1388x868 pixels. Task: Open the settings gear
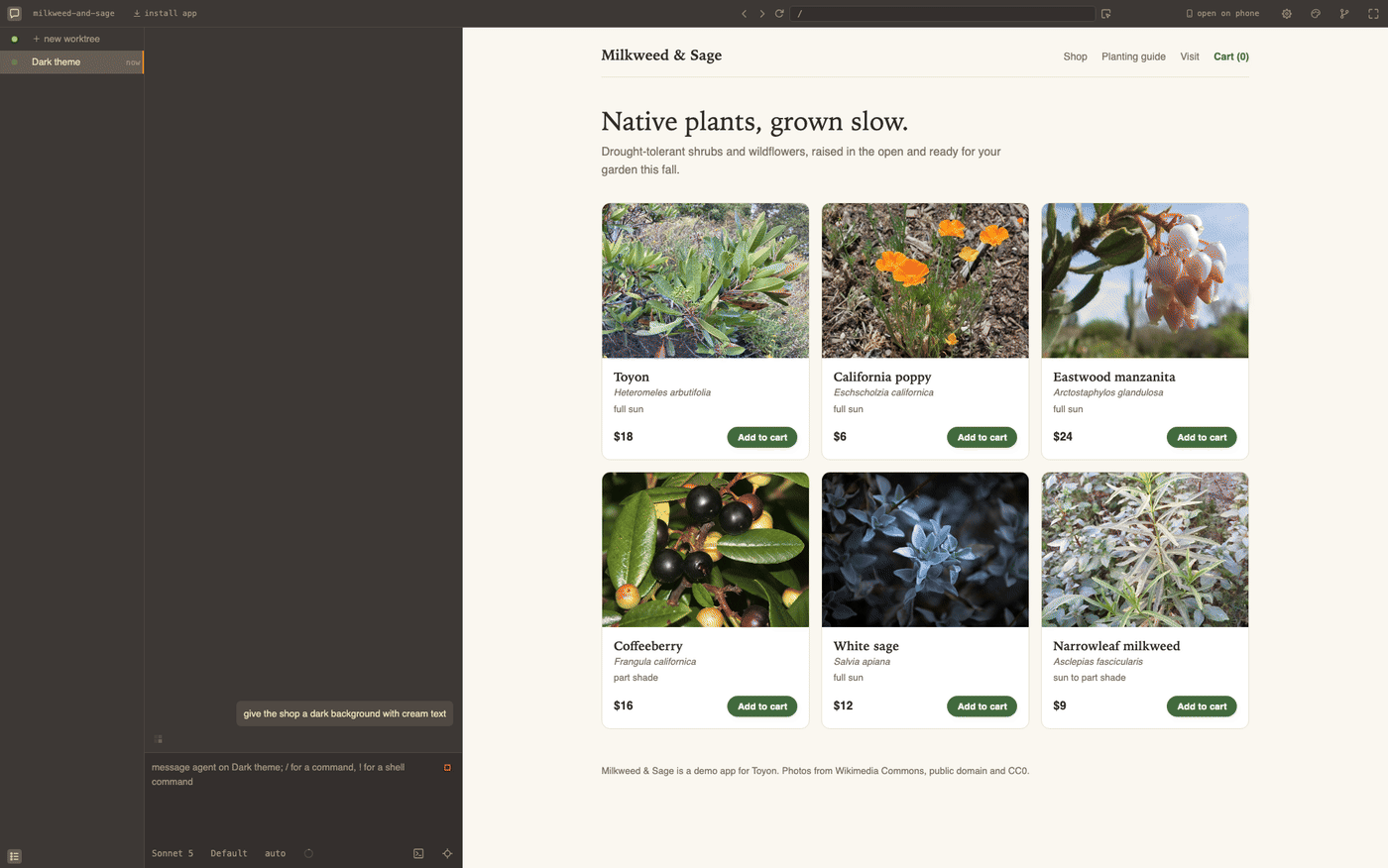pos(1287,14)
